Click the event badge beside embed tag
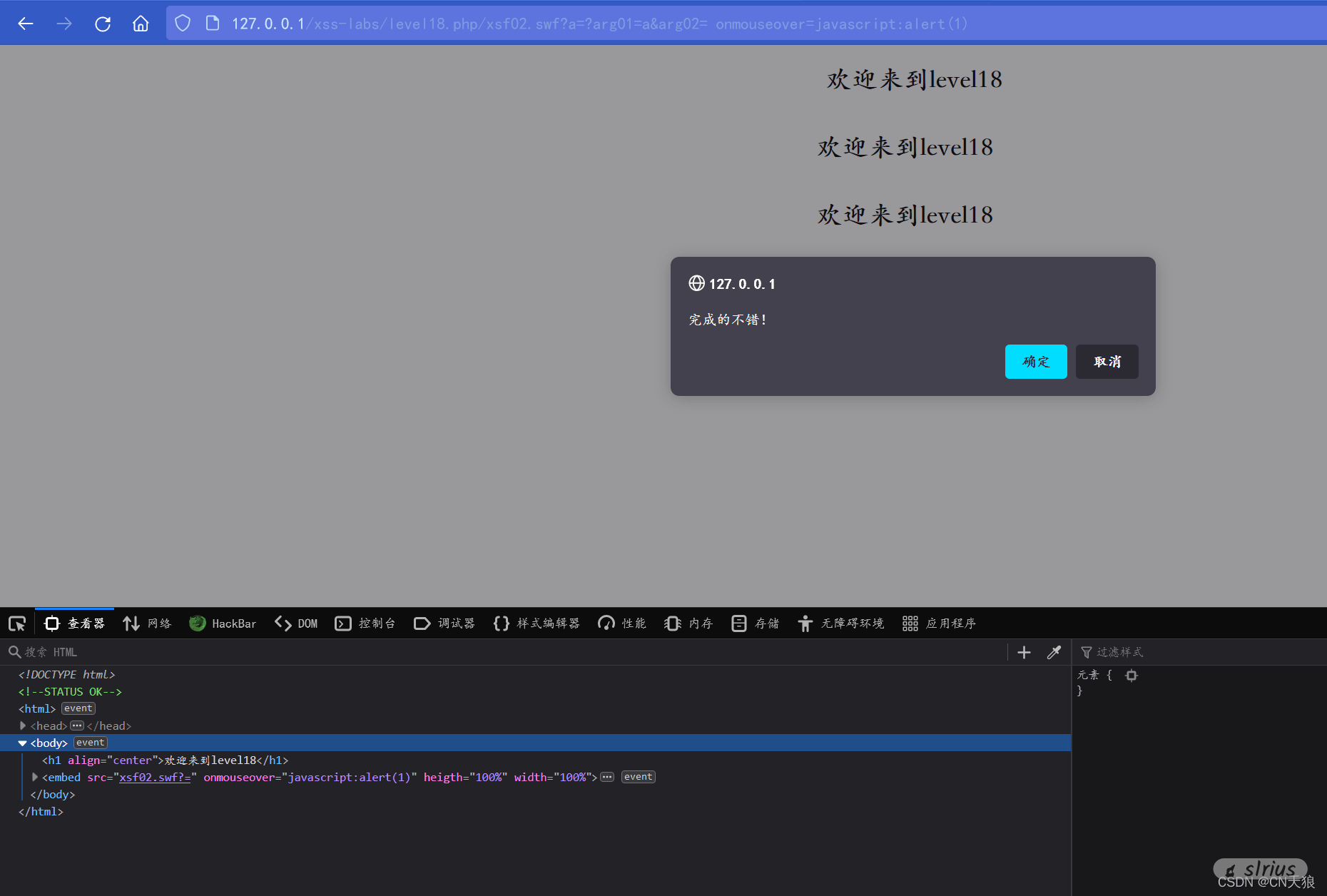The width and height of the screenshot is (1327, 896). click(638, 777)
